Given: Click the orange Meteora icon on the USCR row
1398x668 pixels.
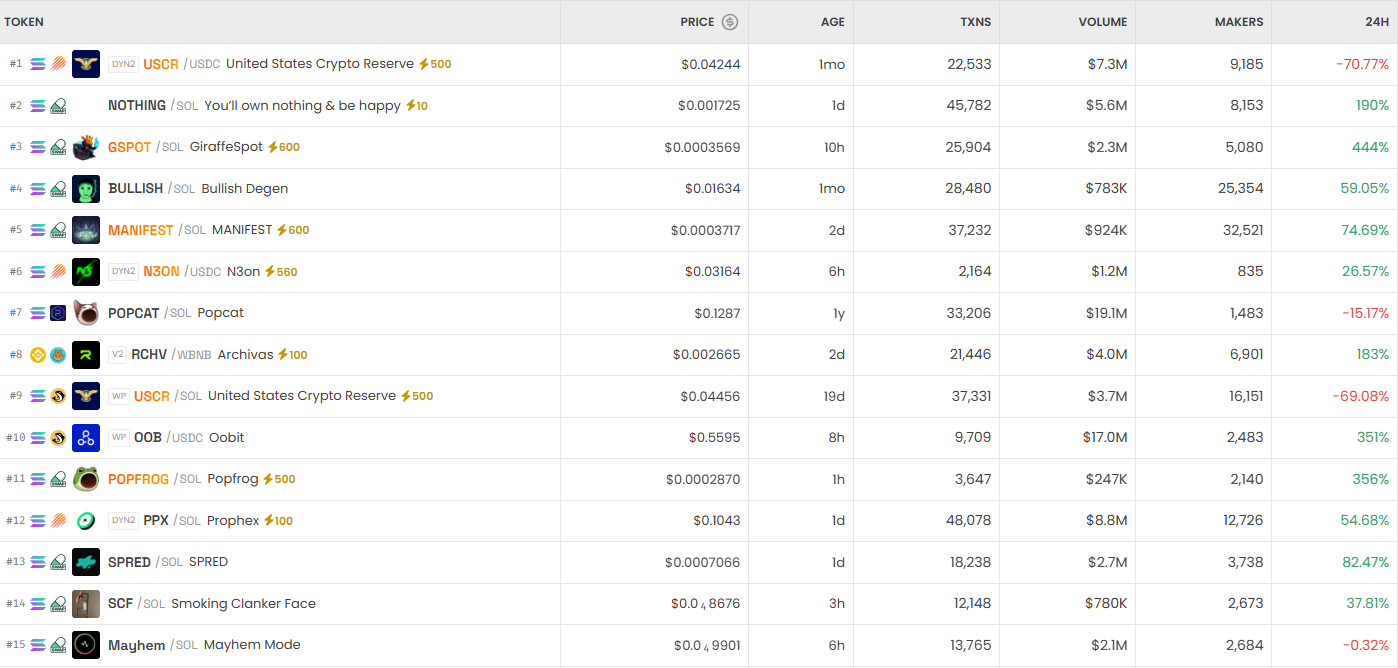Looking at the screenshot, I should tap(56, 64).
